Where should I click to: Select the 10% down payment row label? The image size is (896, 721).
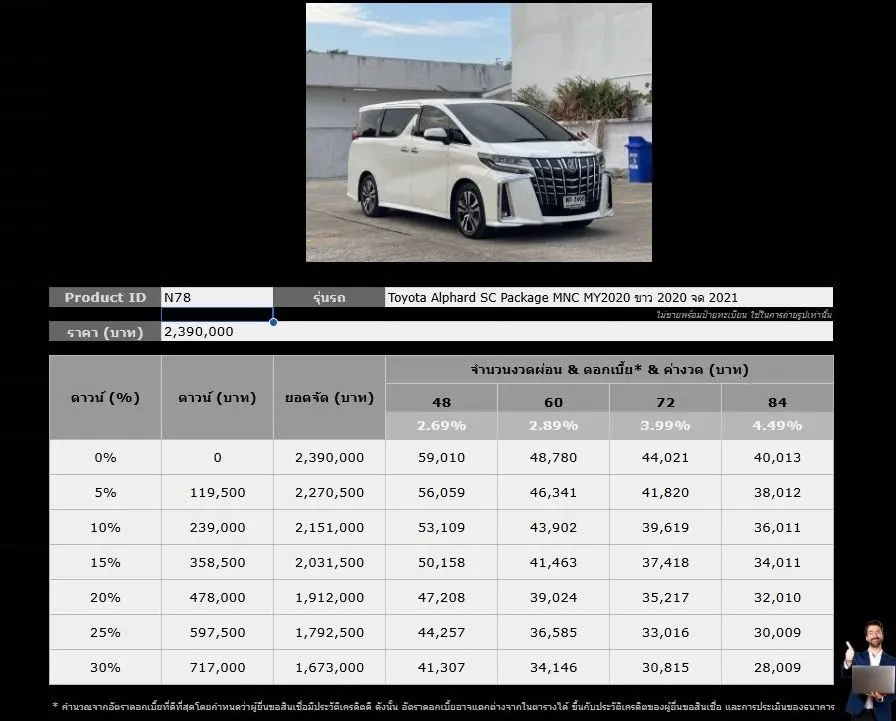(105, 527)
